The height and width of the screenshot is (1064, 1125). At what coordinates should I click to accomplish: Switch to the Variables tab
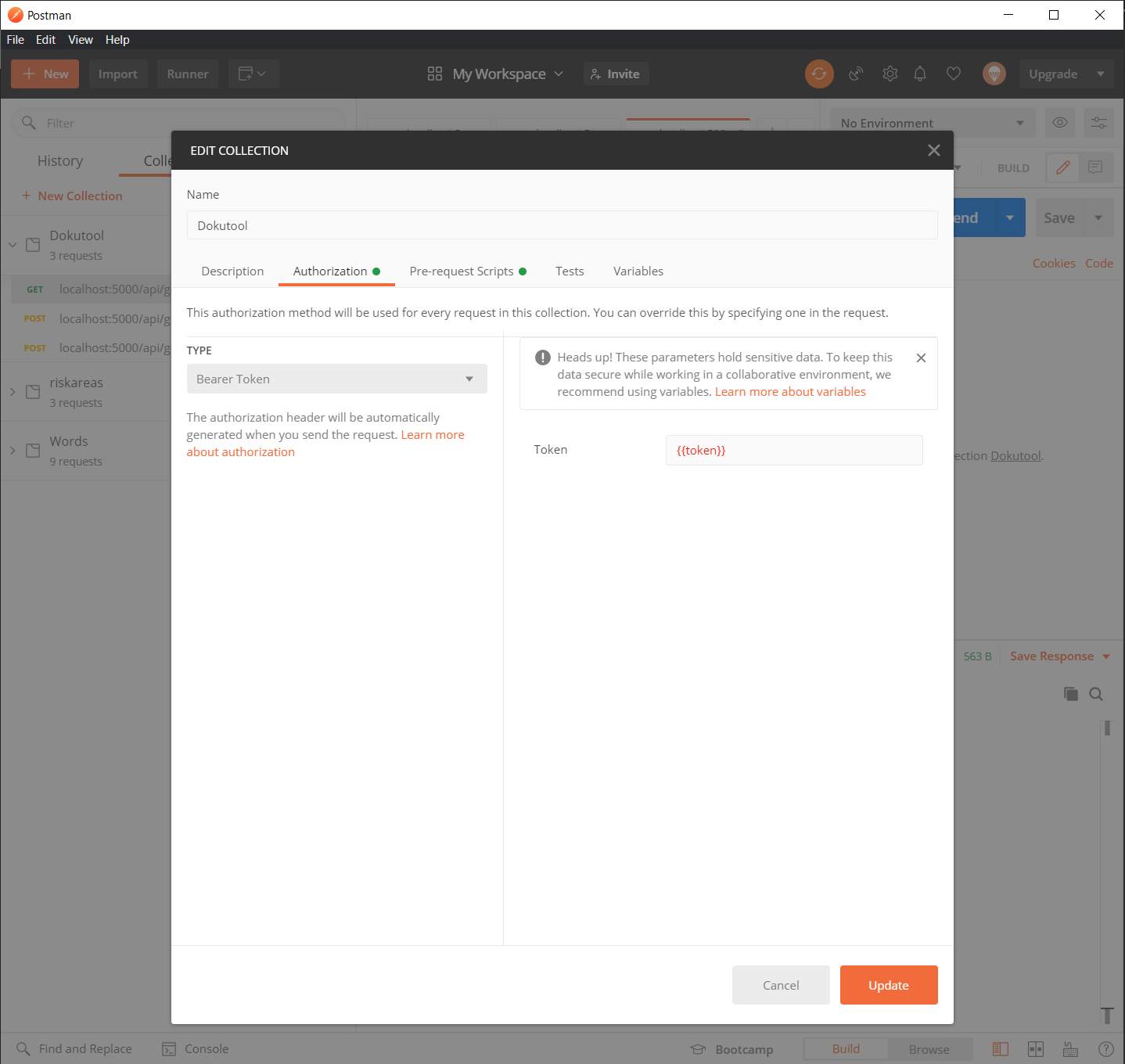click(638, 271)
